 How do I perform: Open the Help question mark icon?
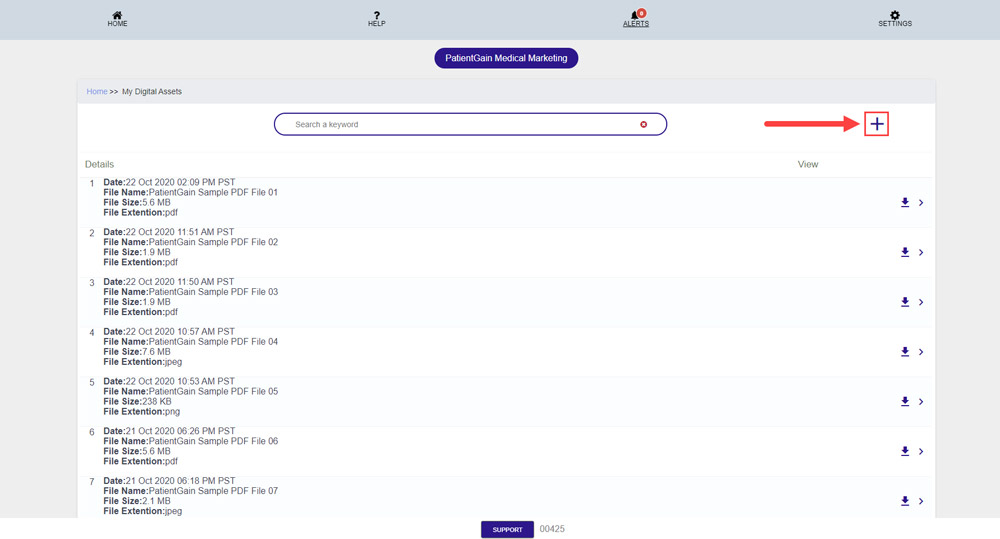click(x=377, y=15)
